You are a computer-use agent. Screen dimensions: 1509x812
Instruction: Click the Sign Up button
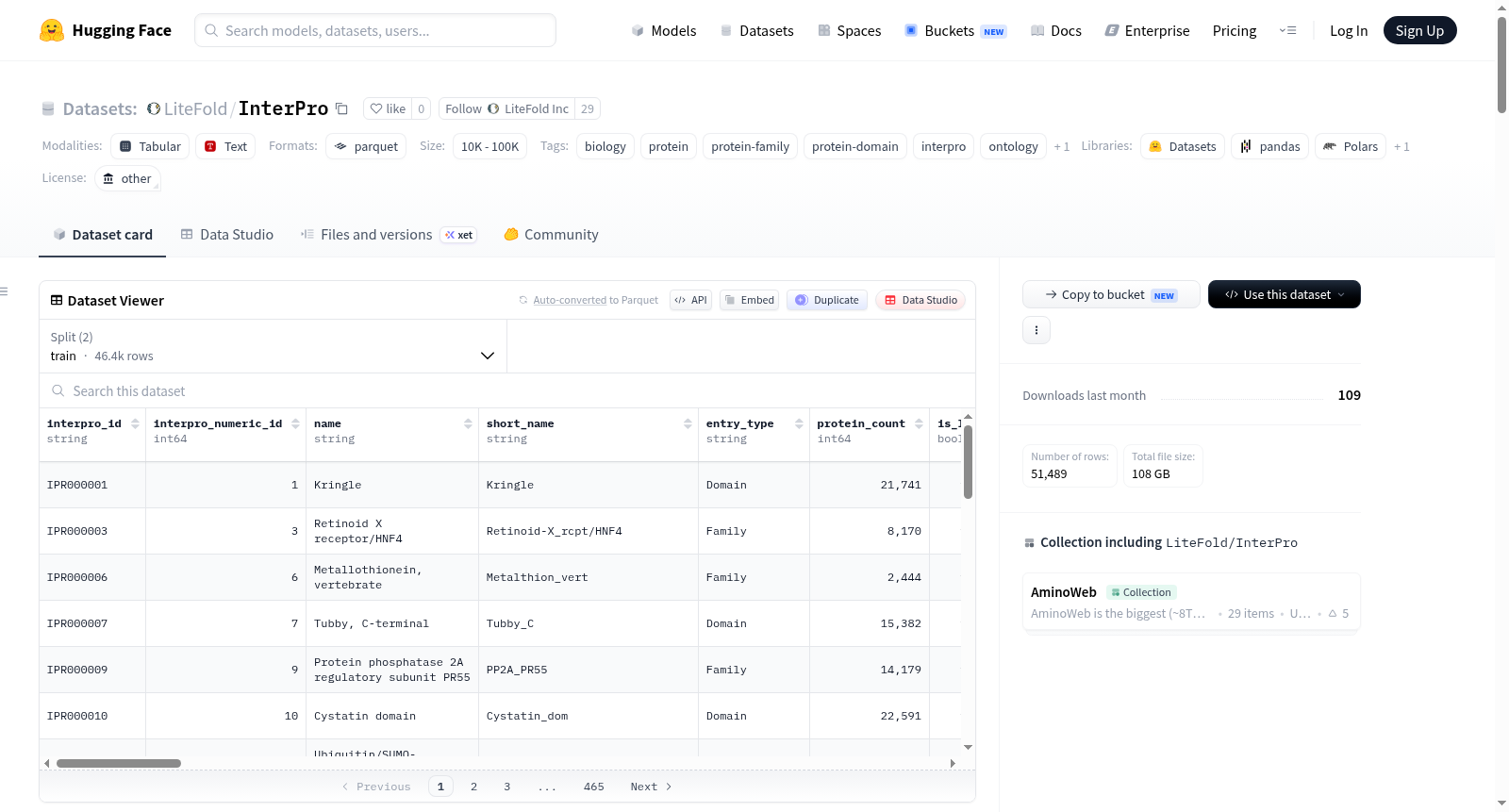click(1420, 31)
